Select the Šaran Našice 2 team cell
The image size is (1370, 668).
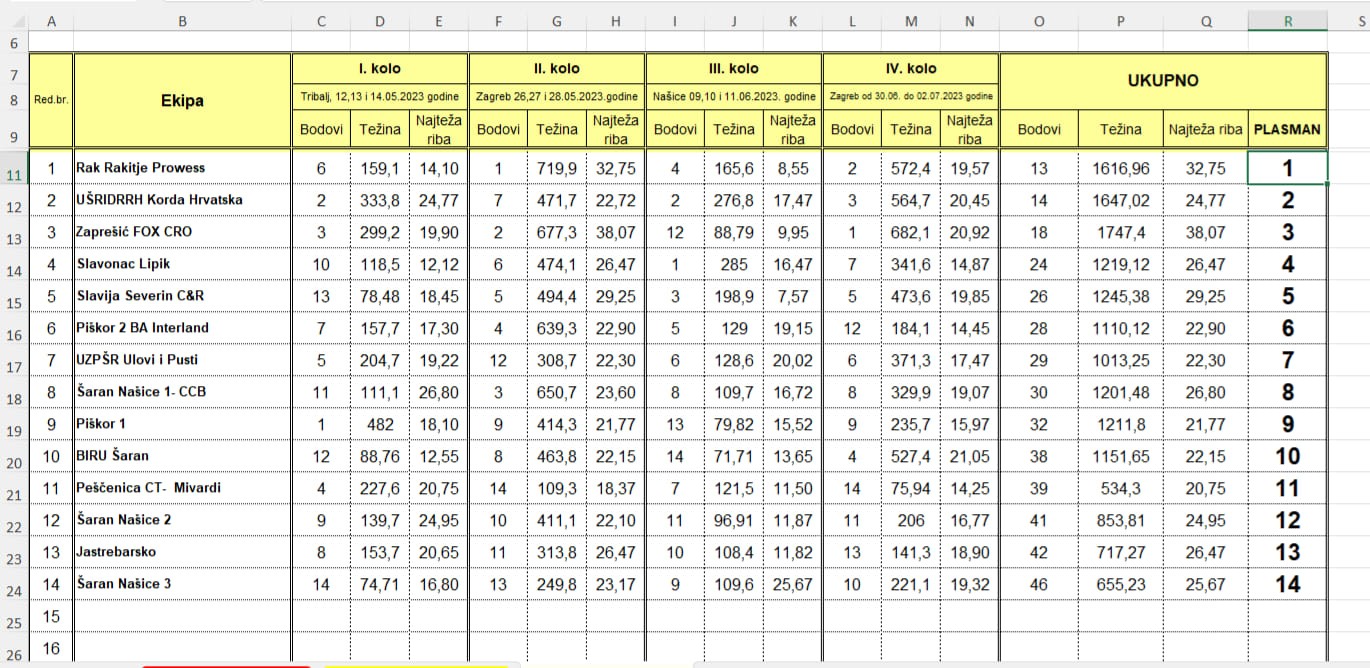(182, 520)
